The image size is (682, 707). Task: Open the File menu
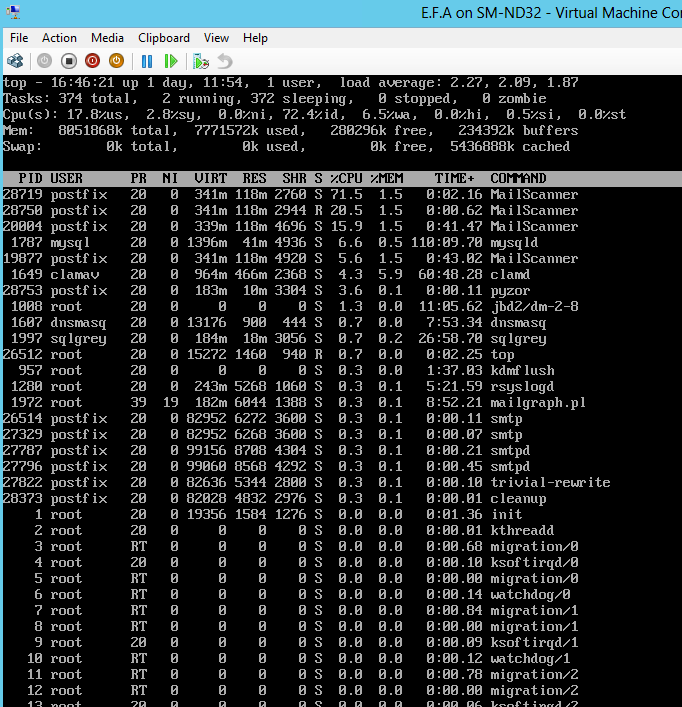pyautogui.click(x=19, y=37)
